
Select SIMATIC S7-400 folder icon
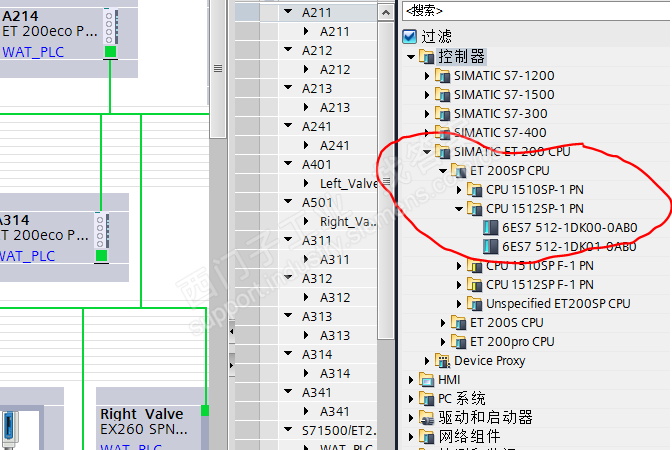click(x=442, y=132)
